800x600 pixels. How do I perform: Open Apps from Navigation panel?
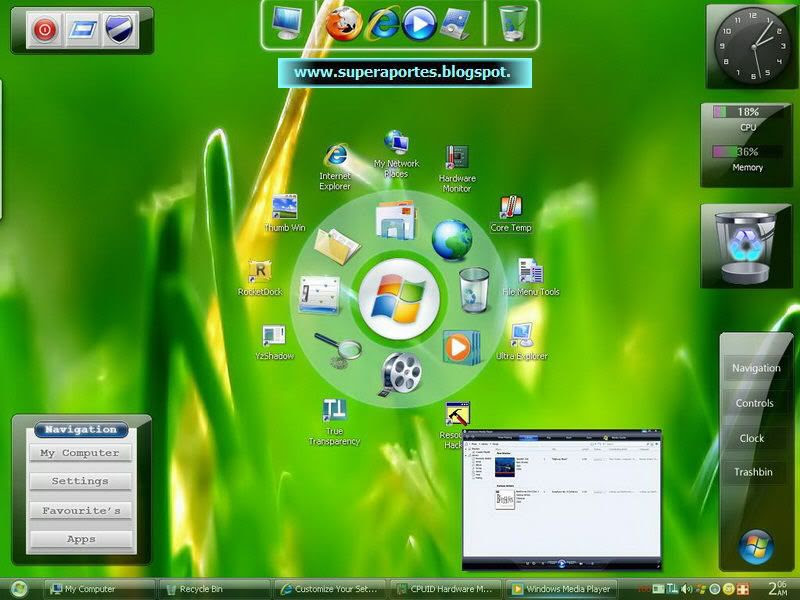click(80, 539)
